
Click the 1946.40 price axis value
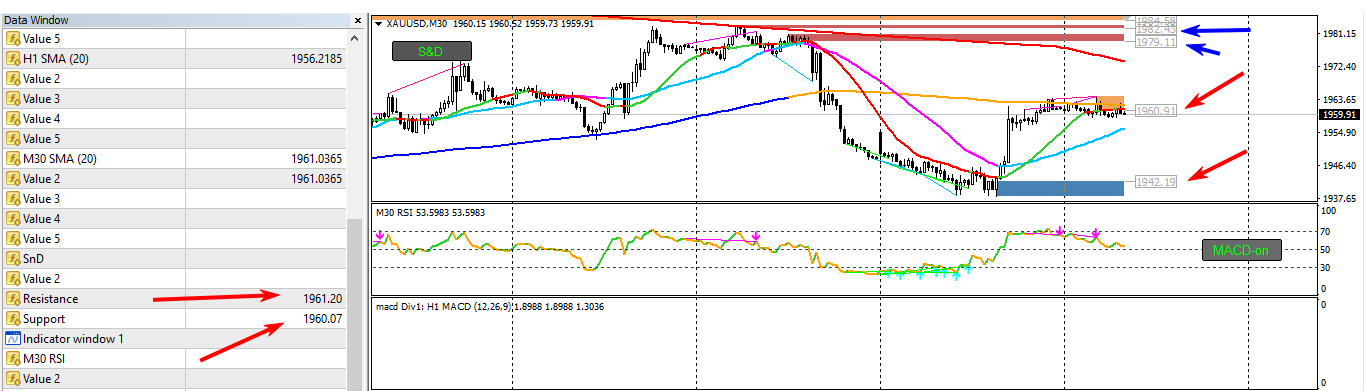(1340, 165)
